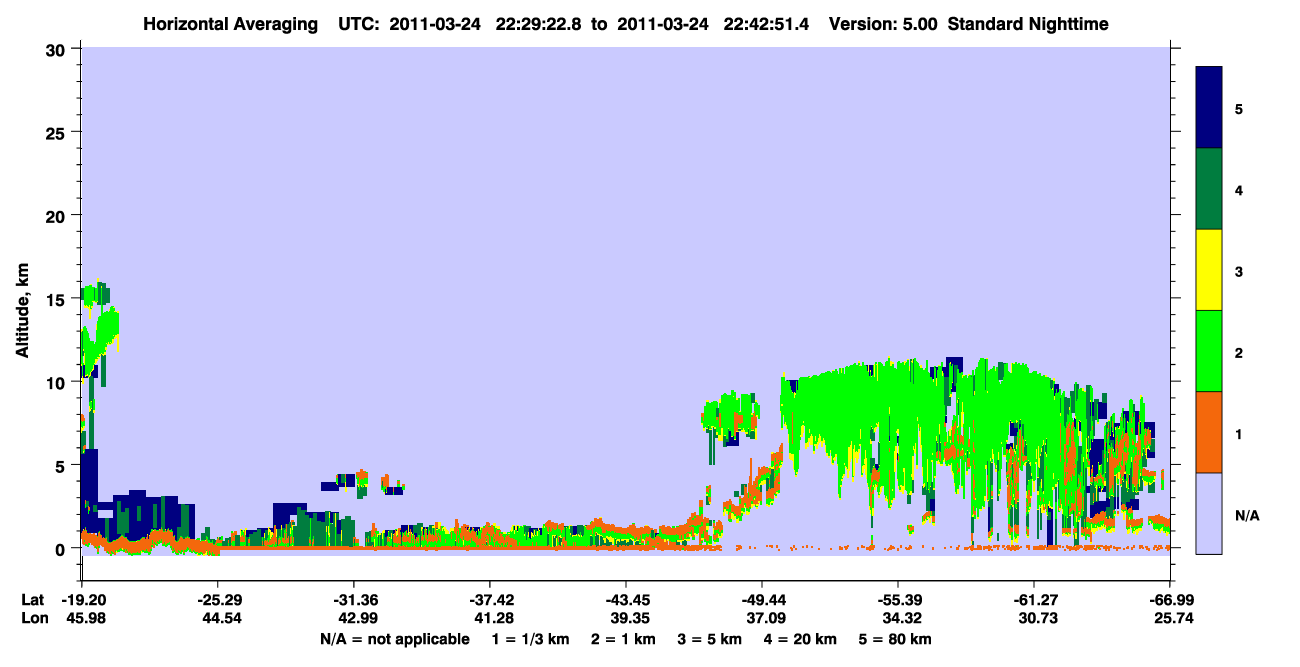Click the '2 = 1 km' legend text

pos(625,639)
